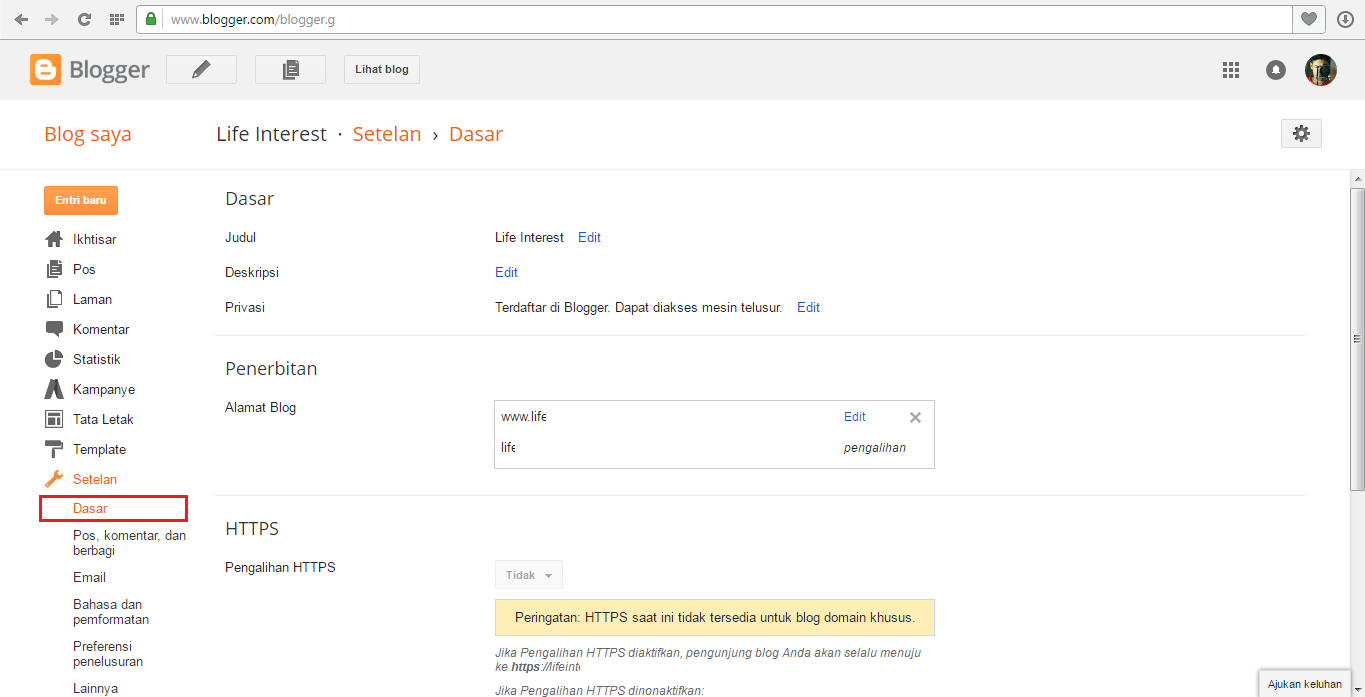1365x697 pixels.
Task: Open the post list documents icon
Action: point(290,69)
